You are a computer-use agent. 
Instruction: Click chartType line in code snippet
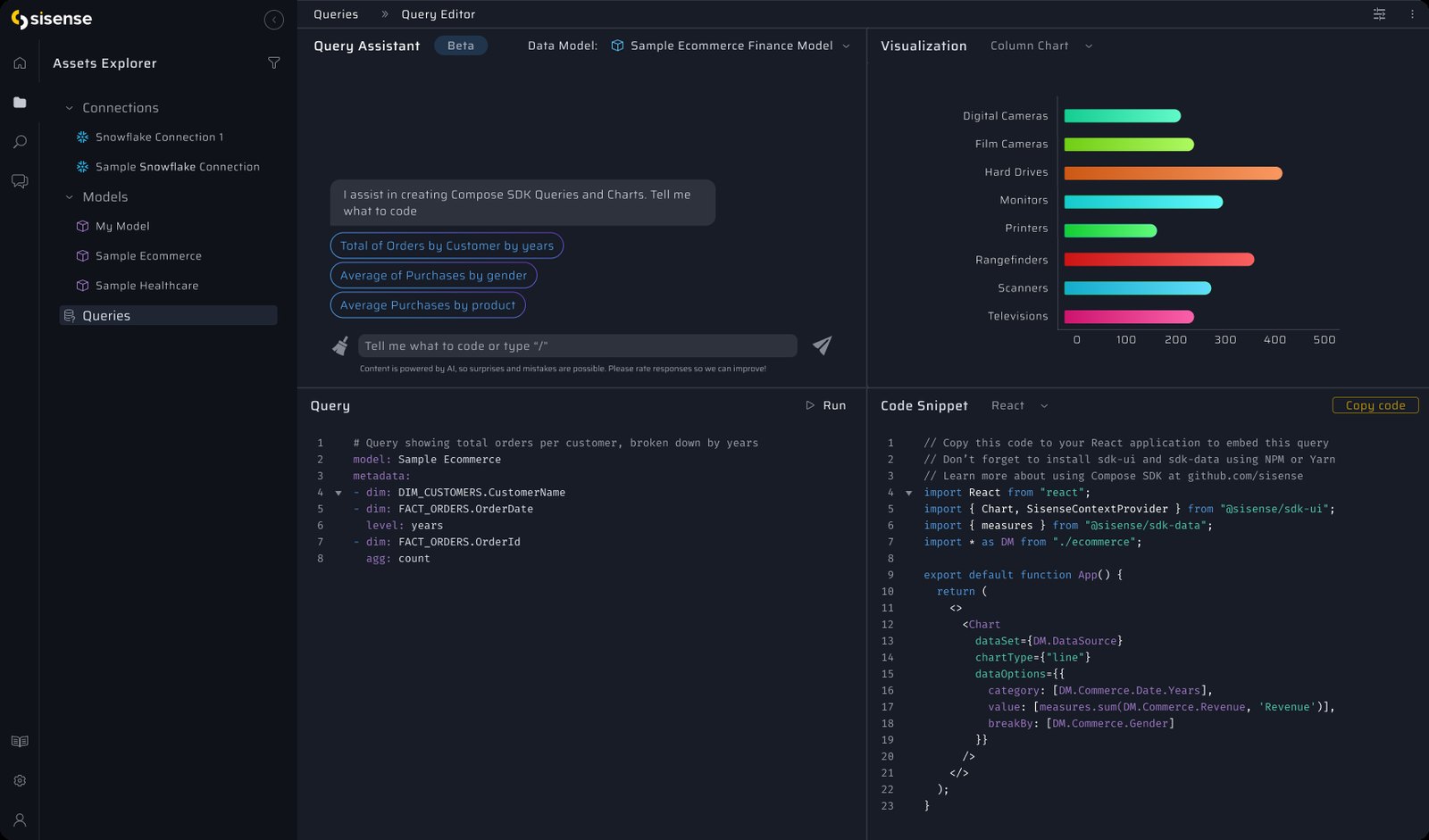click(1032, 658)
